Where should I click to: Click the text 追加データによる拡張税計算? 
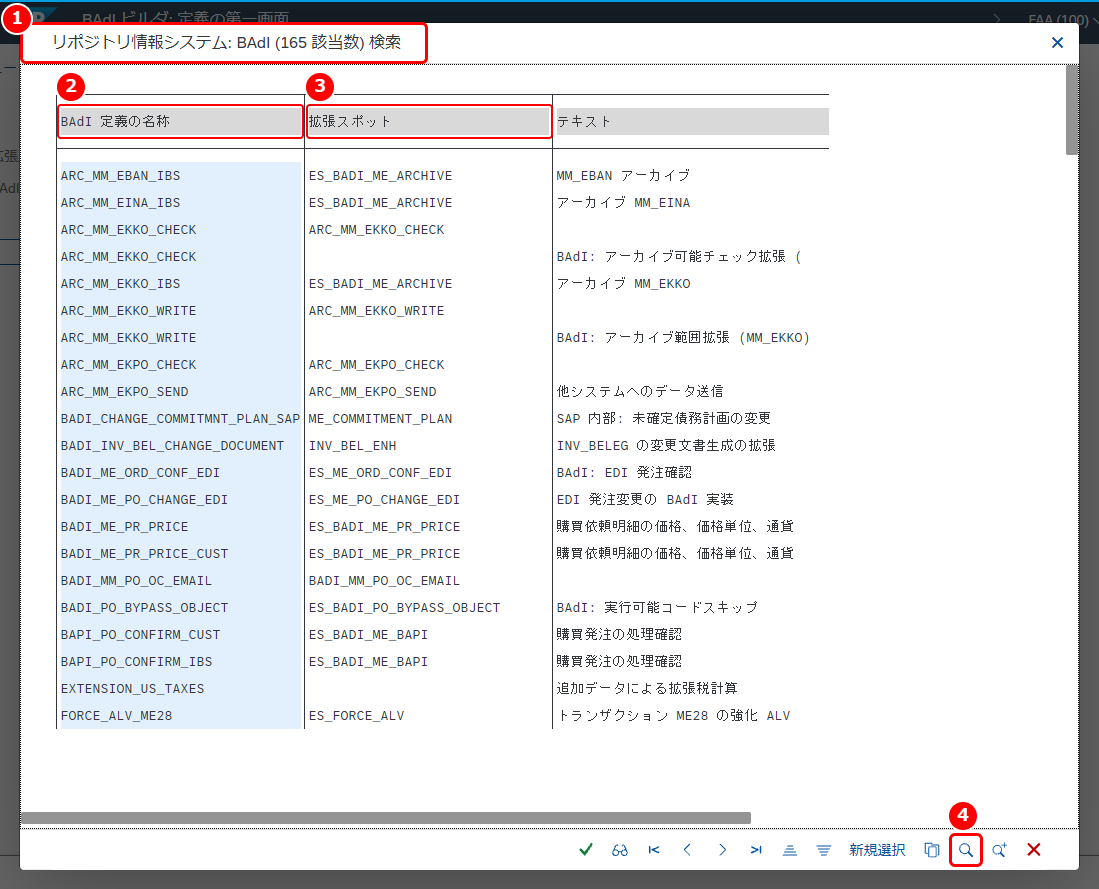(647, 688)
